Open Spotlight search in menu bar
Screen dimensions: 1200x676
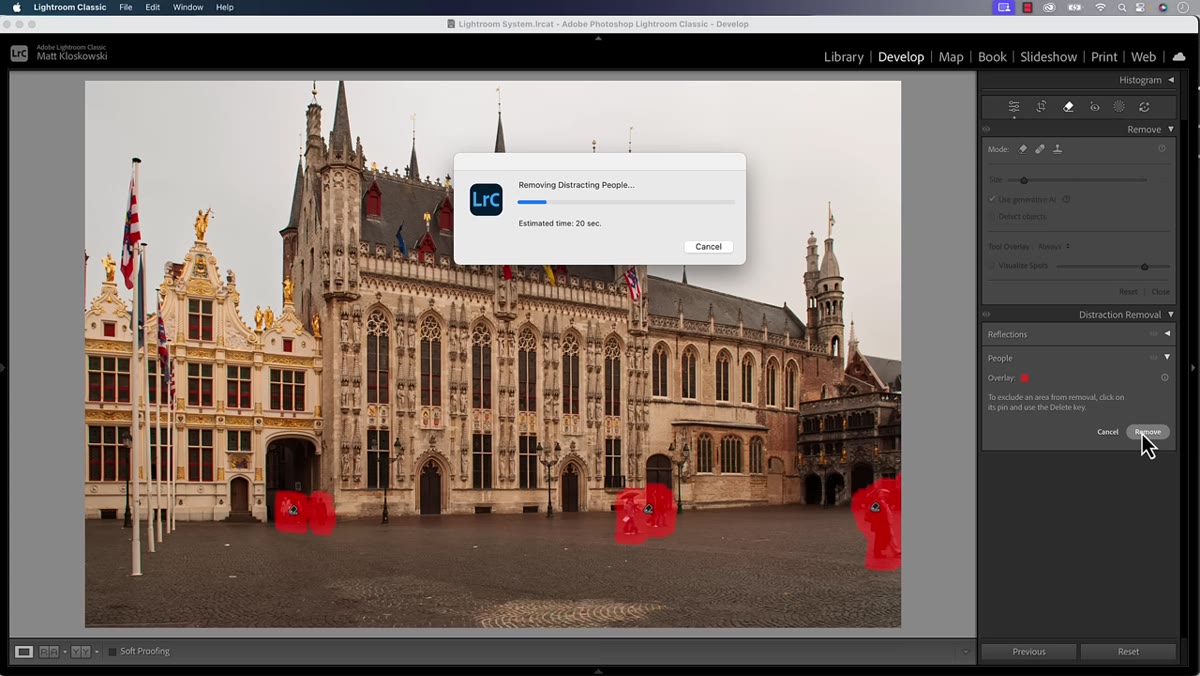click(x=1122, y=7)
